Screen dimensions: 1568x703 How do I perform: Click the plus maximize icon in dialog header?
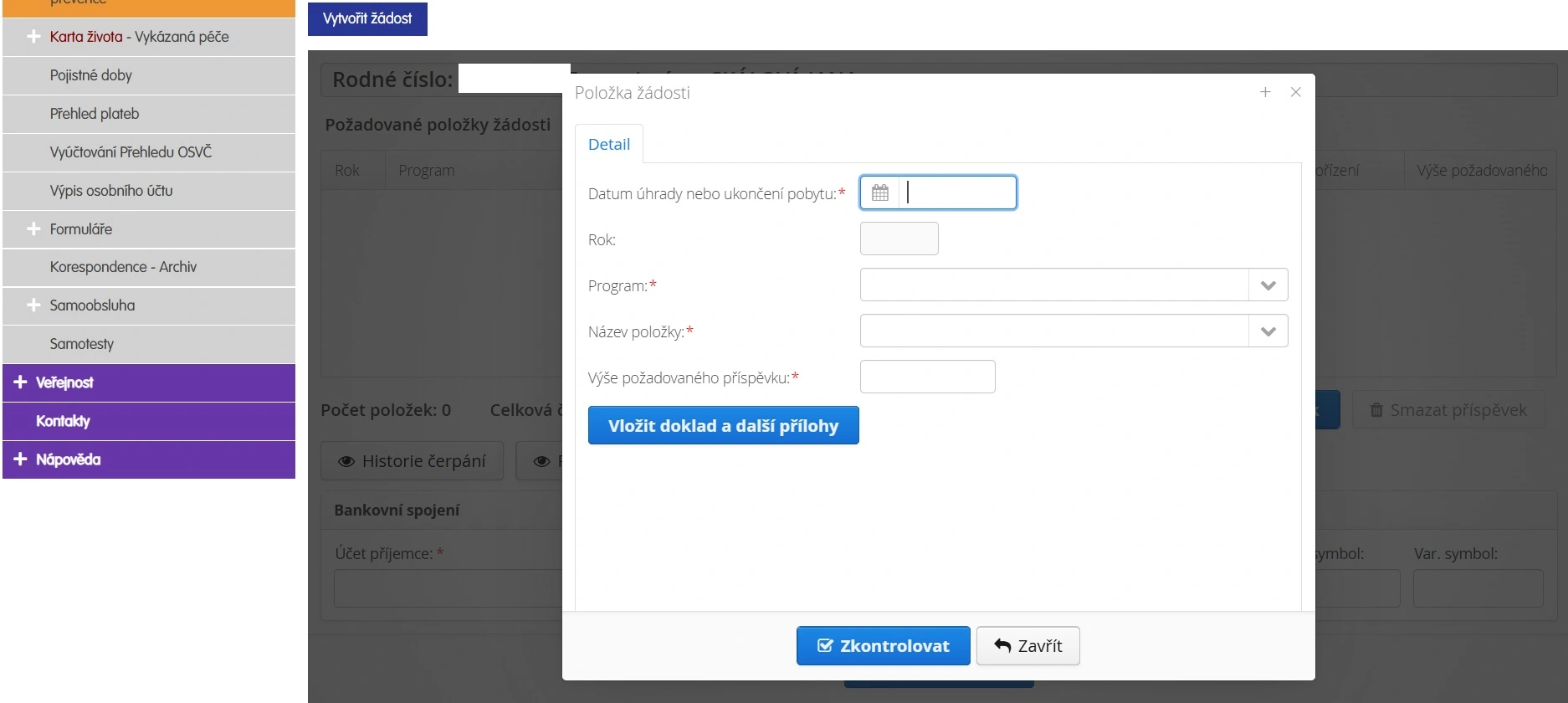1265,92
